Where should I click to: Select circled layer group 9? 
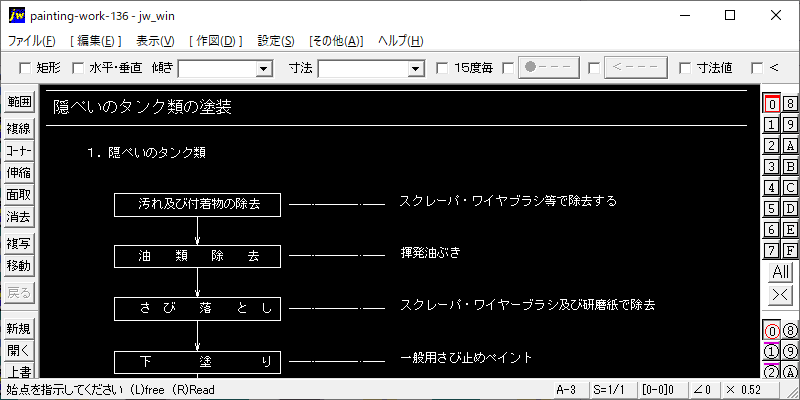[x=790, y=352]
